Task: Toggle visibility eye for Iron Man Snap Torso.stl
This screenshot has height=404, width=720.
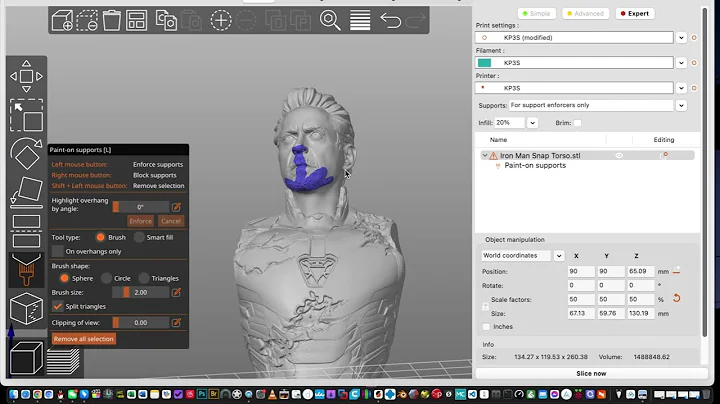Action: [x=619, y=156]
